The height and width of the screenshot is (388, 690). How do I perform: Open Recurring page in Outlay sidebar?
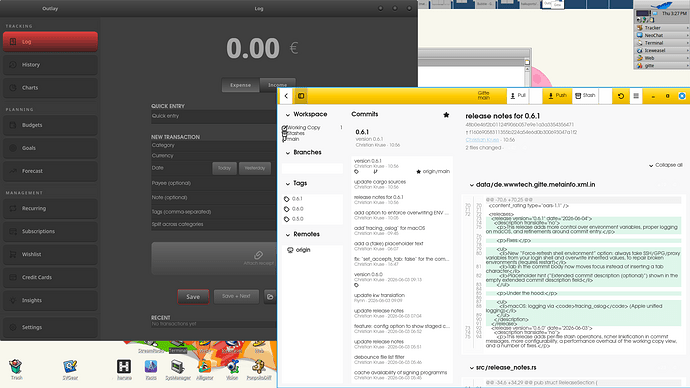[x=50, y=209]
